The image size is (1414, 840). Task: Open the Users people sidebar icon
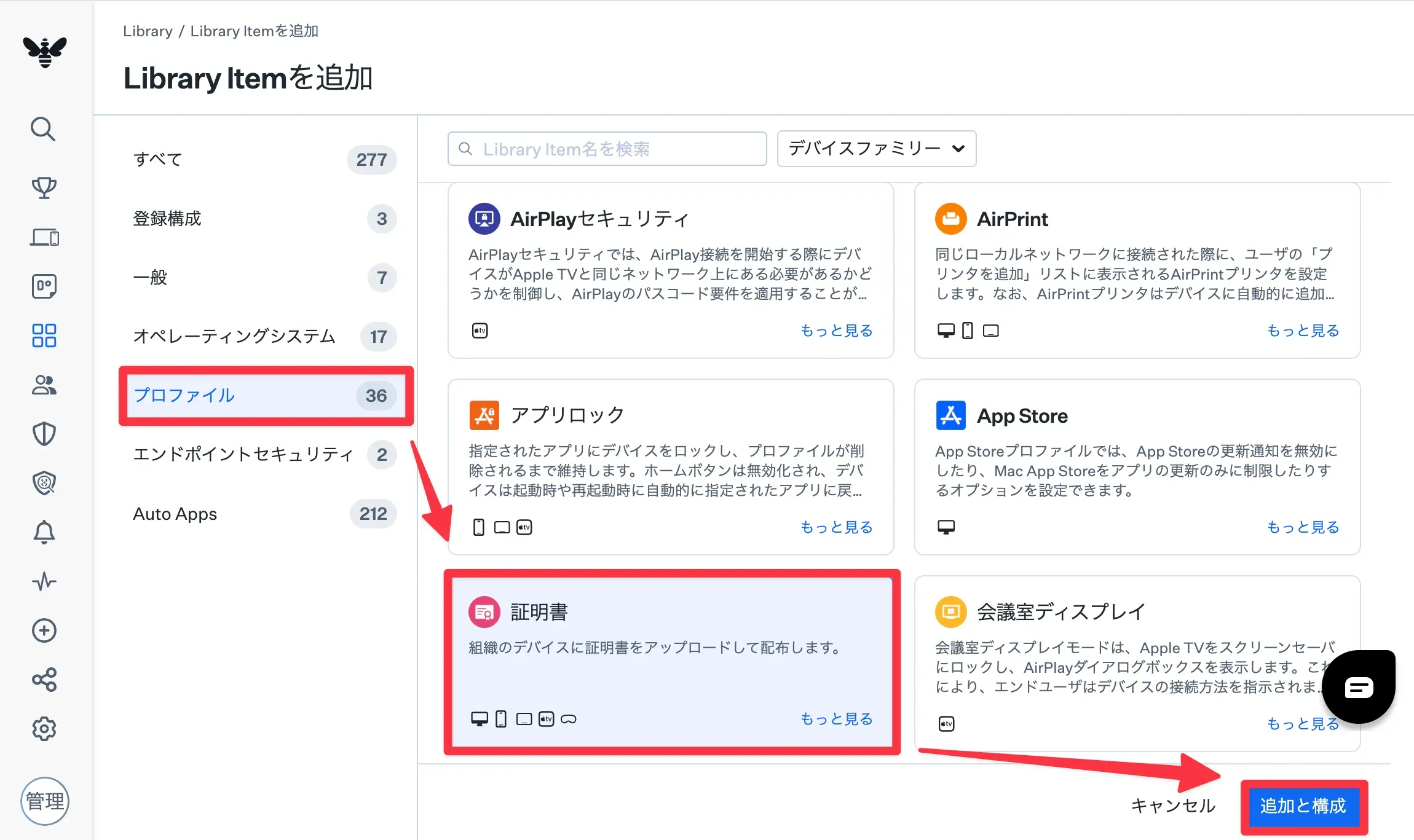pyautogui.click(x=44, y=385)
